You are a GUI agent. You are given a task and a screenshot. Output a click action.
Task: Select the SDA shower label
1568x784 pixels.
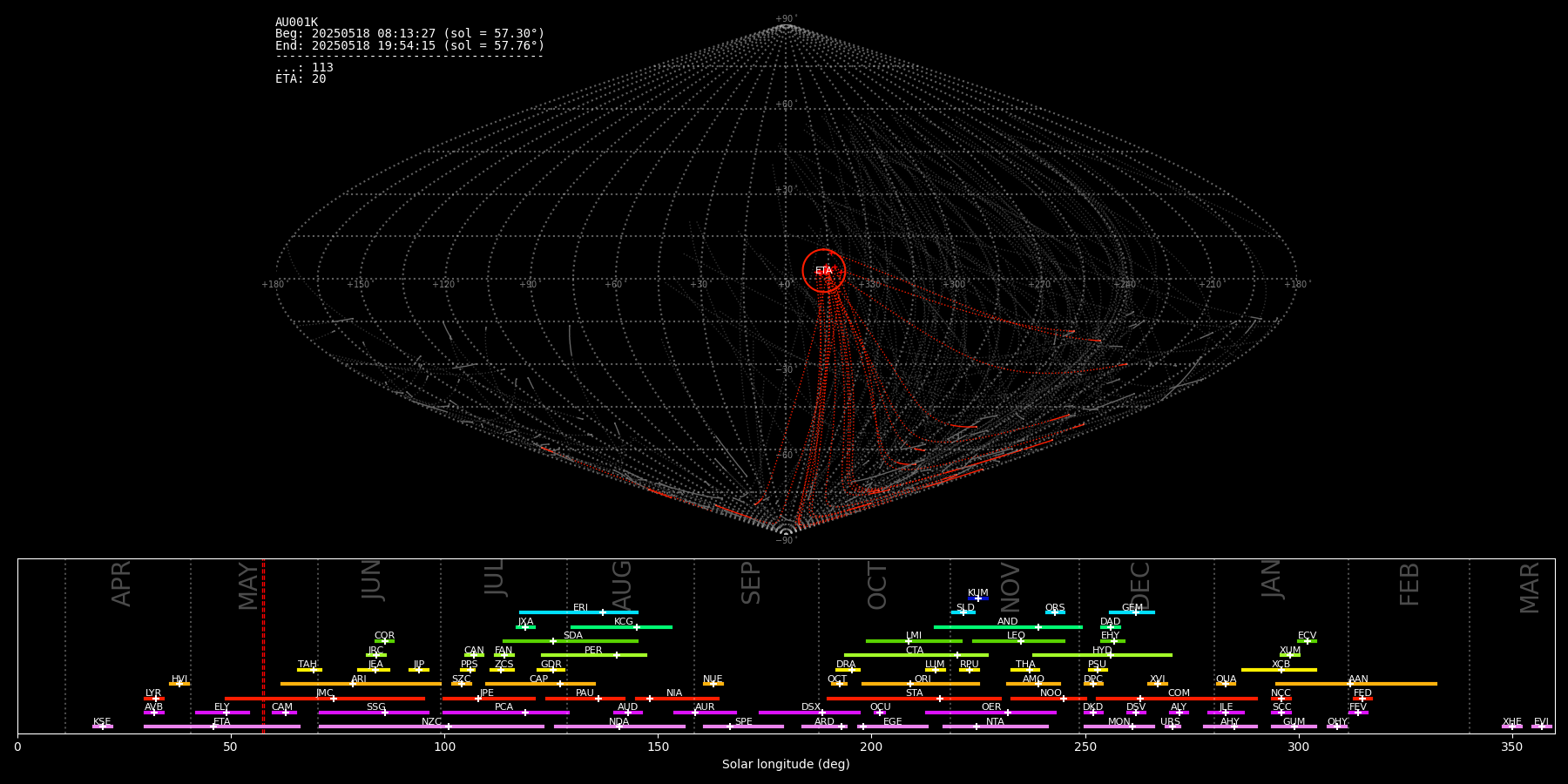tap(572, 635)
